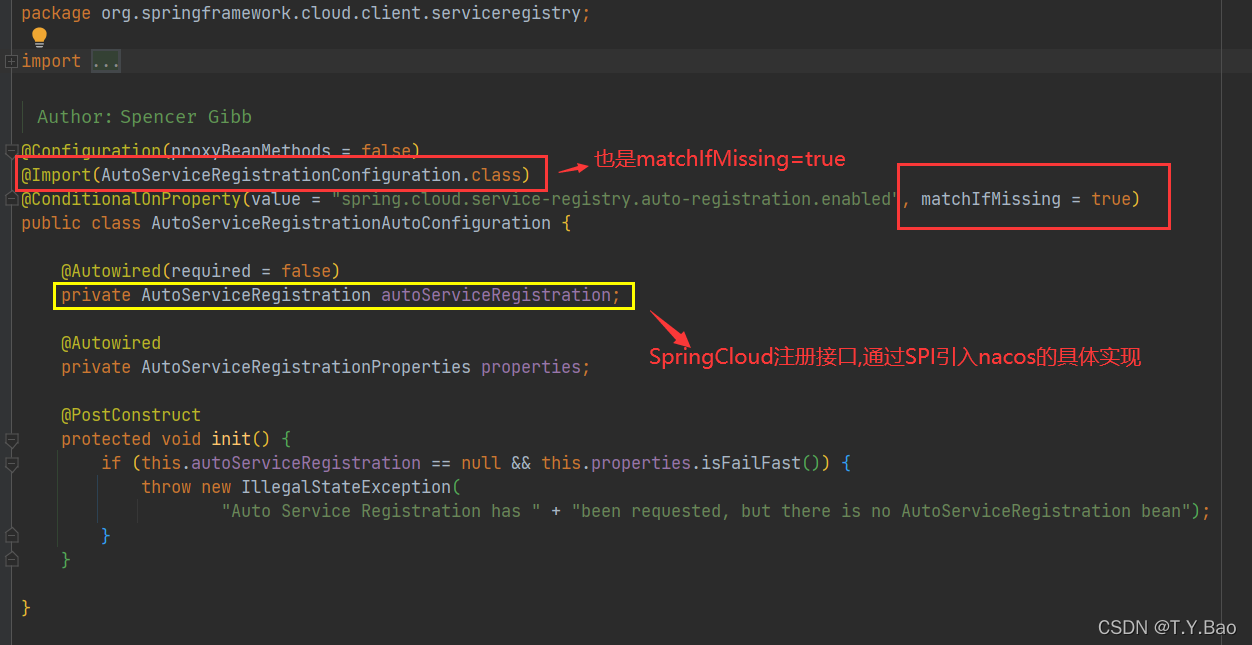1252x645 pixels.
Task: Click the spring.cloud.service-registry.auto-registration.enabled string
Action: coord(616,199)
